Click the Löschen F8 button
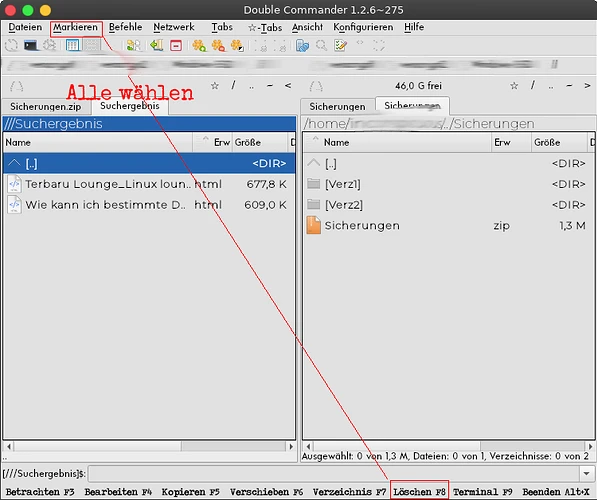The image size is (597, 500). 419,492
